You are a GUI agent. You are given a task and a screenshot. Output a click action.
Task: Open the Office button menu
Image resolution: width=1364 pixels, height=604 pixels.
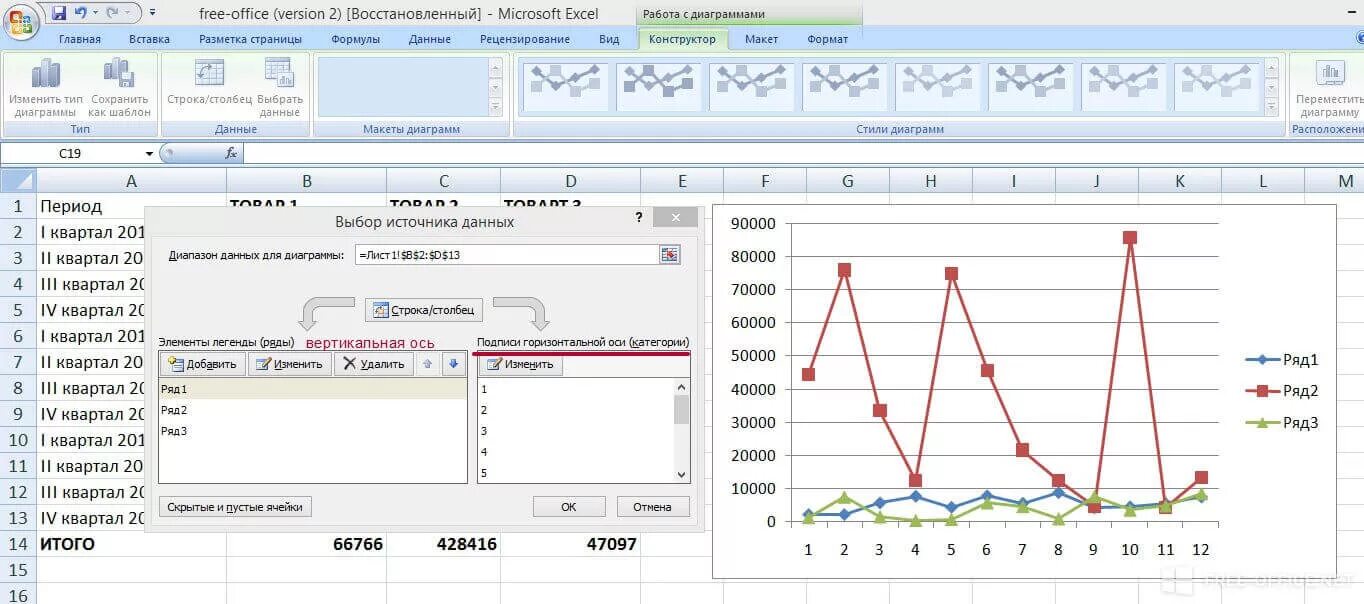tap(20, 21)
